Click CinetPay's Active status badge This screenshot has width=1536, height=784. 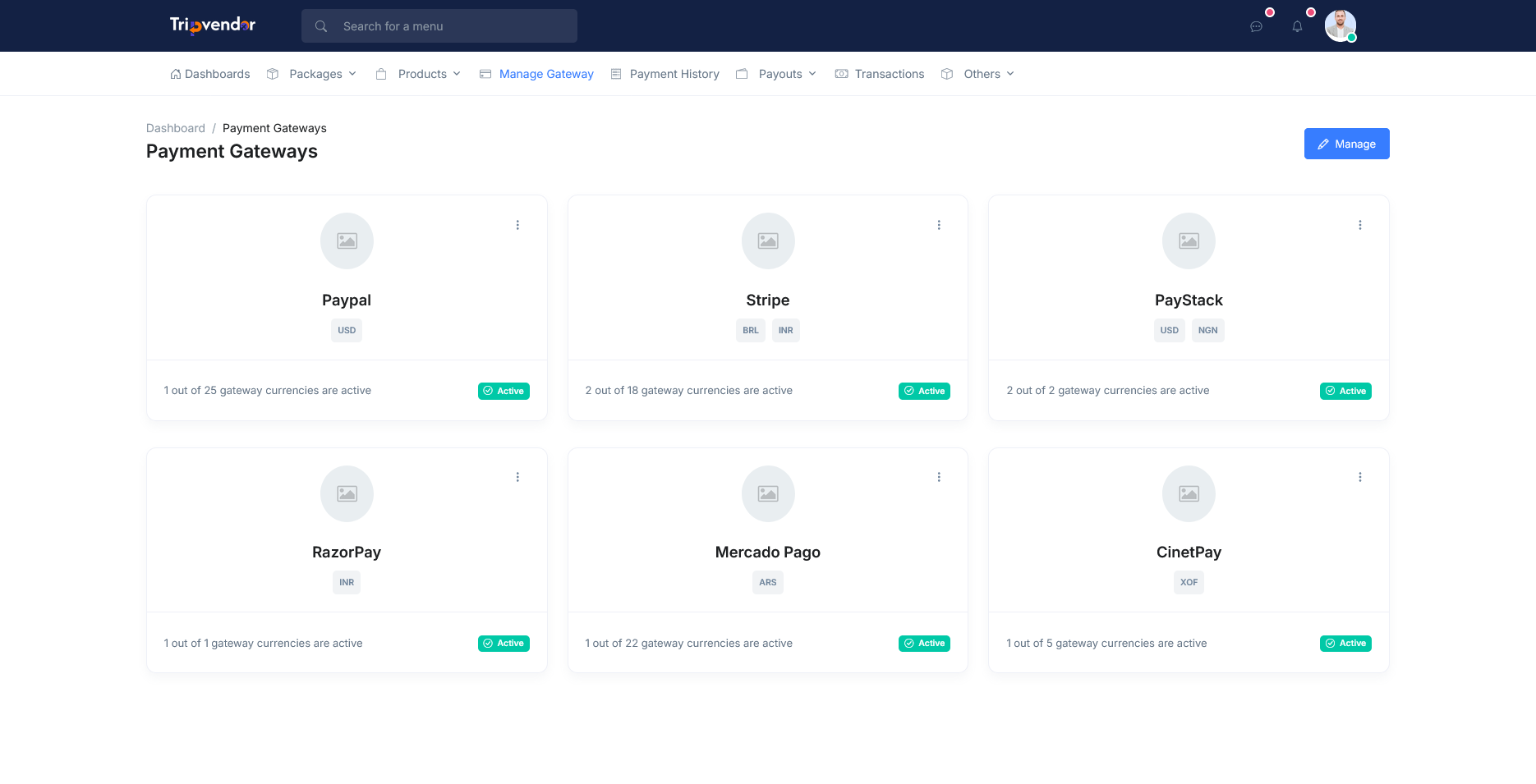point(1345,644)
